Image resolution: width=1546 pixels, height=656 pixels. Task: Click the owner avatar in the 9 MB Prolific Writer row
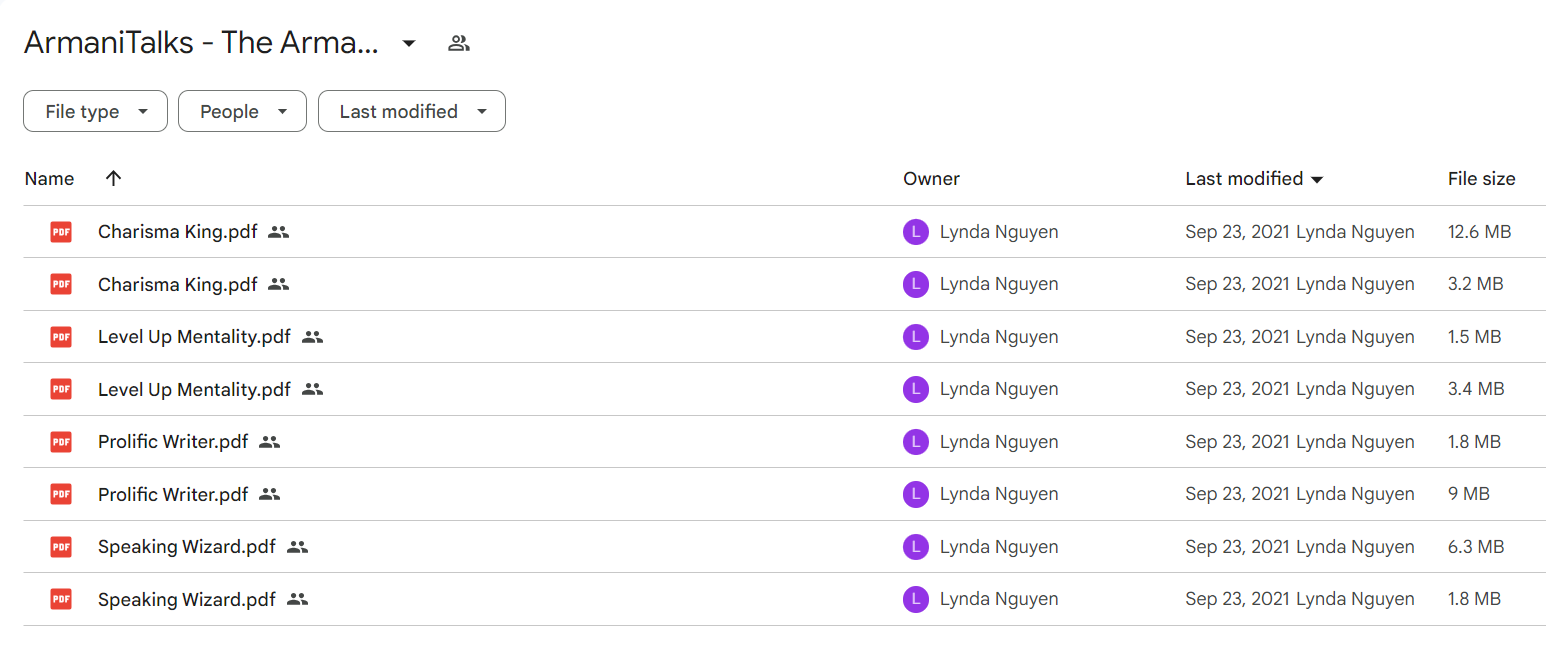(916, 494)
